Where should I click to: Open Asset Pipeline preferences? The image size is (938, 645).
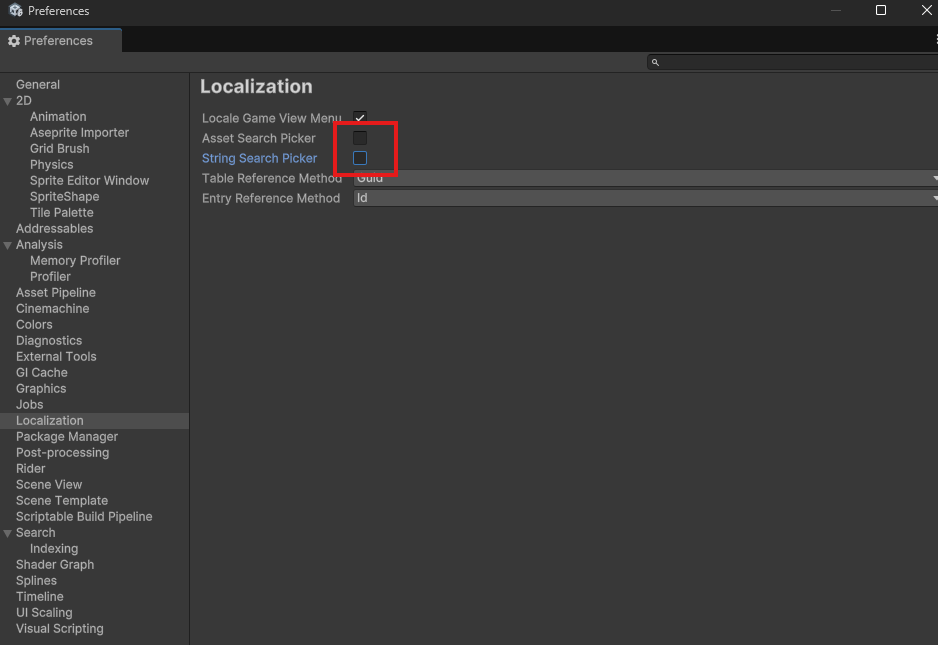[56, 293]
